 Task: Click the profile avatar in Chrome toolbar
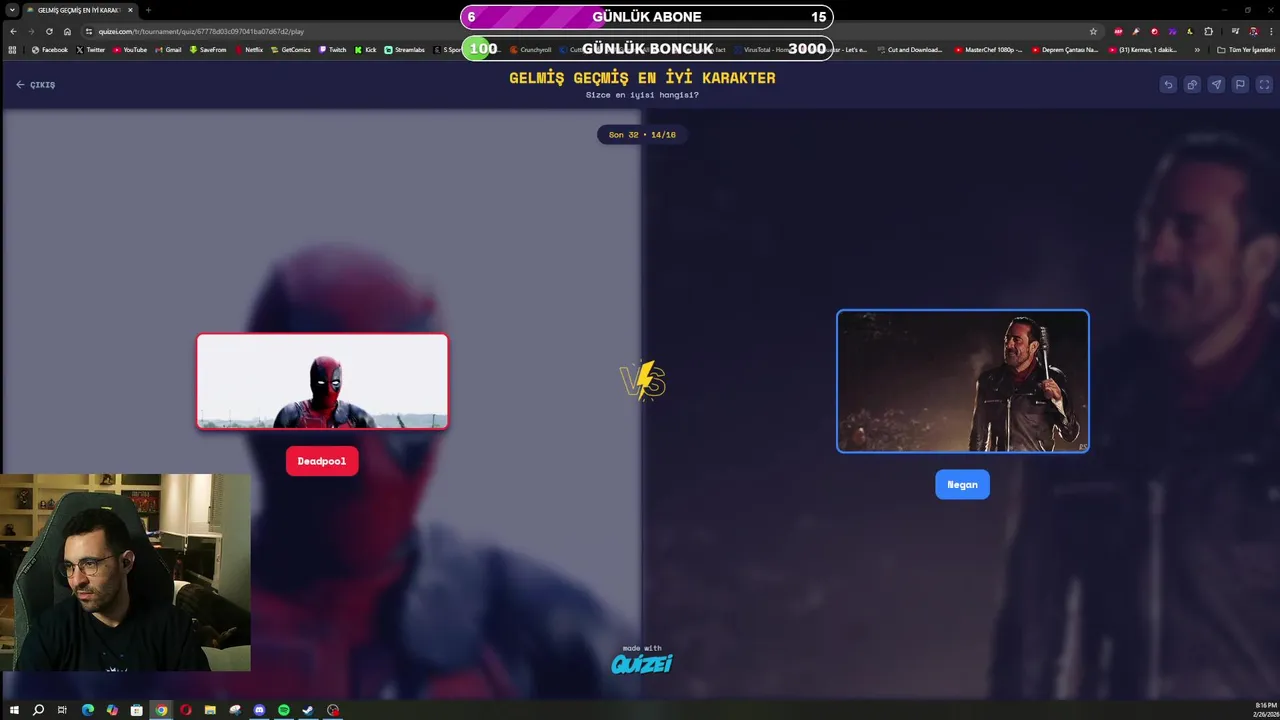[x=1253, y=31]
